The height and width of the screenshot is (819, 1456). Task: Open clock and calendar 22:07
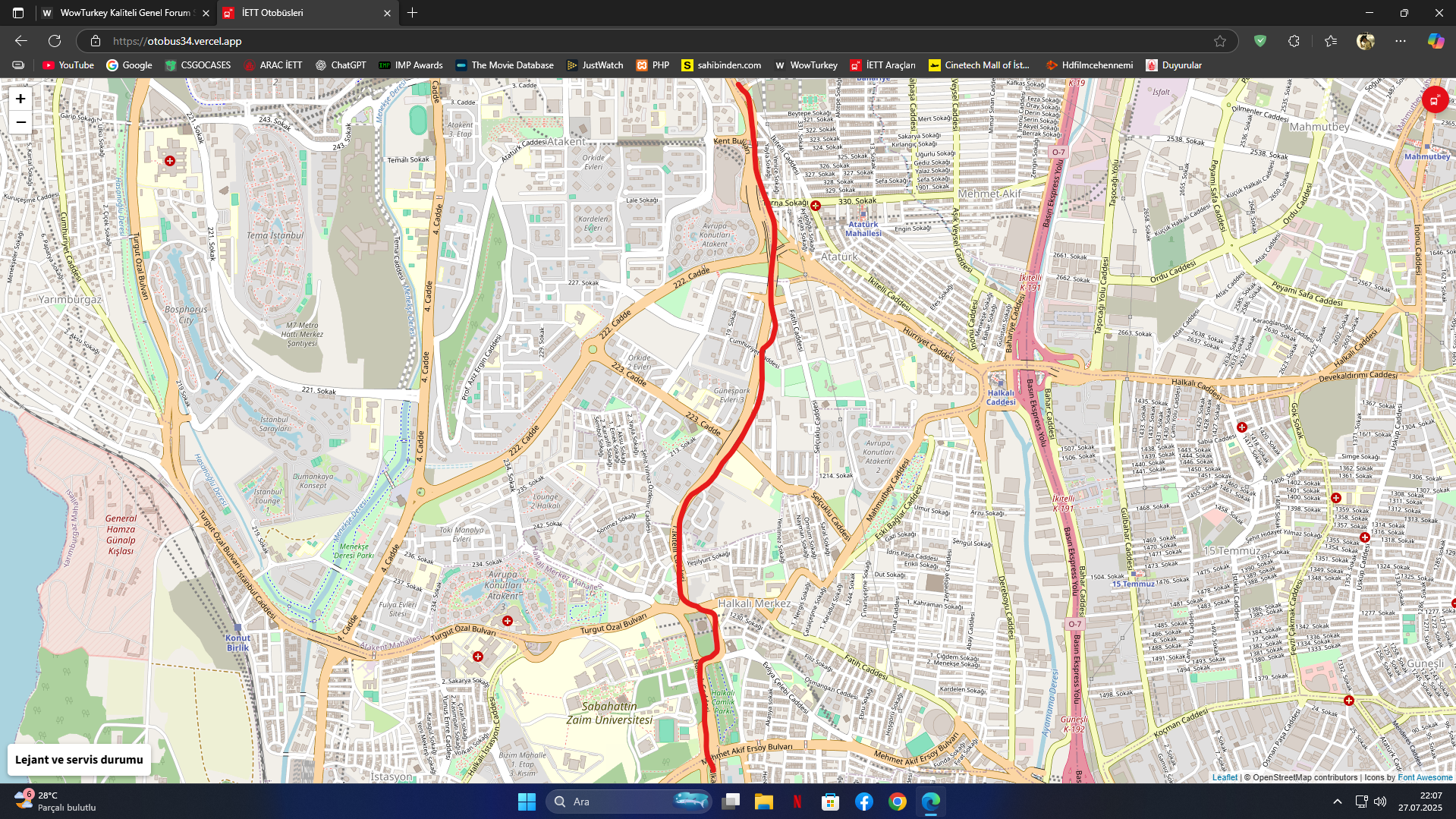1420,802
